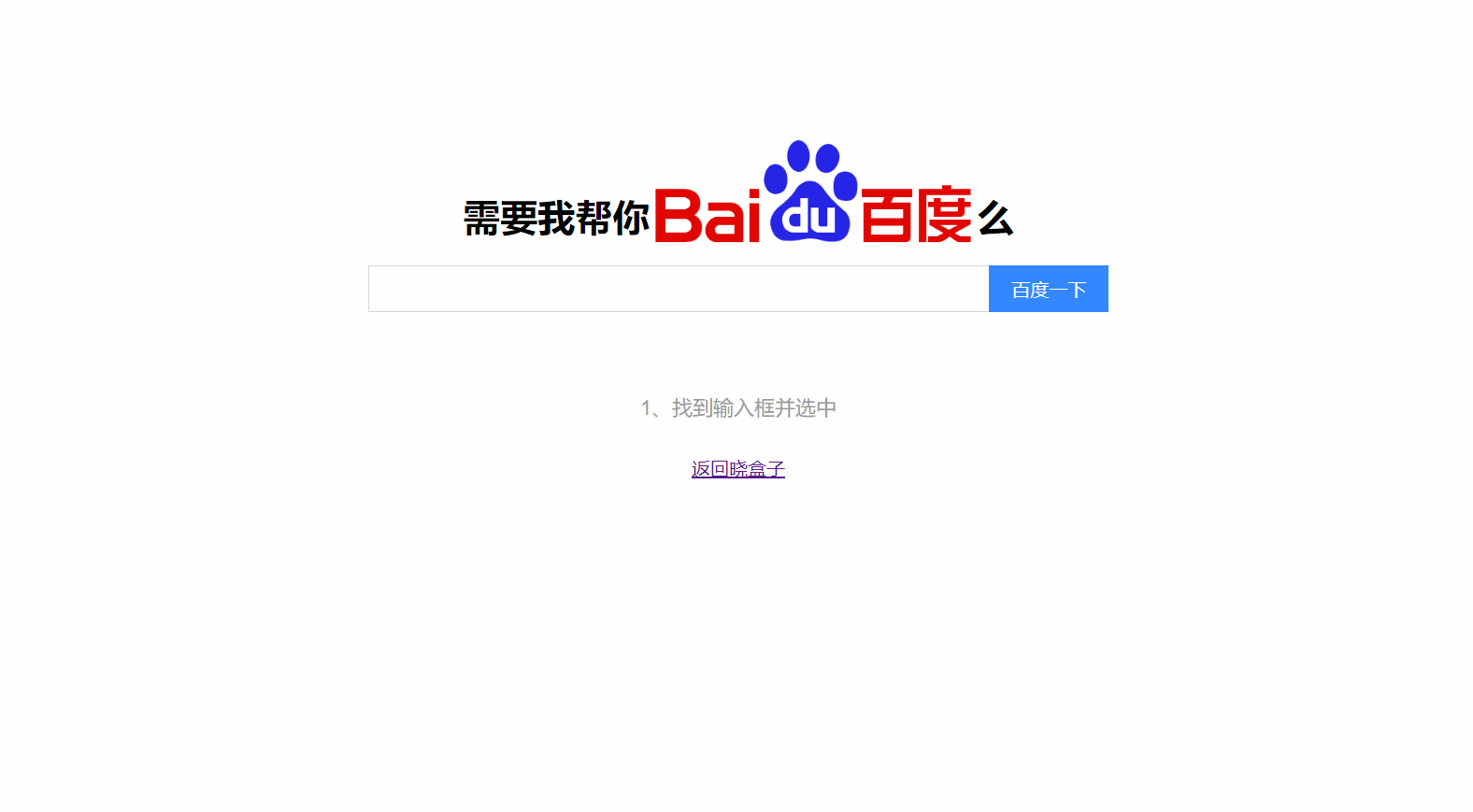The width and height of the screenshot is (1473, 812).
Task: Click the black "需要我帮你" heading text
Action: 556,219
